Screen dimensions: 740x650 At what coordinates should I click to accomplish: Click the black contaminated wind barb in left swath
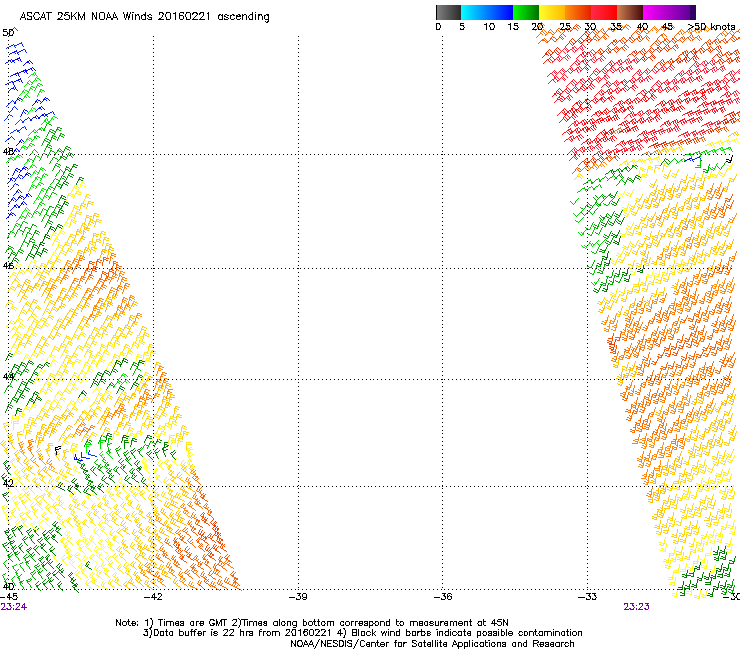pyautogui.click(x=58, y=450)
